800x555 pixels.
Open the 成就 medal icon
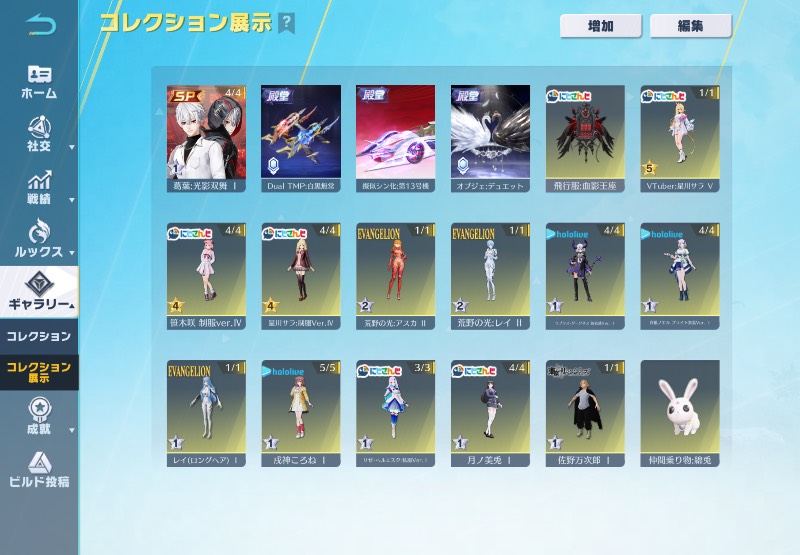(39, 410)
